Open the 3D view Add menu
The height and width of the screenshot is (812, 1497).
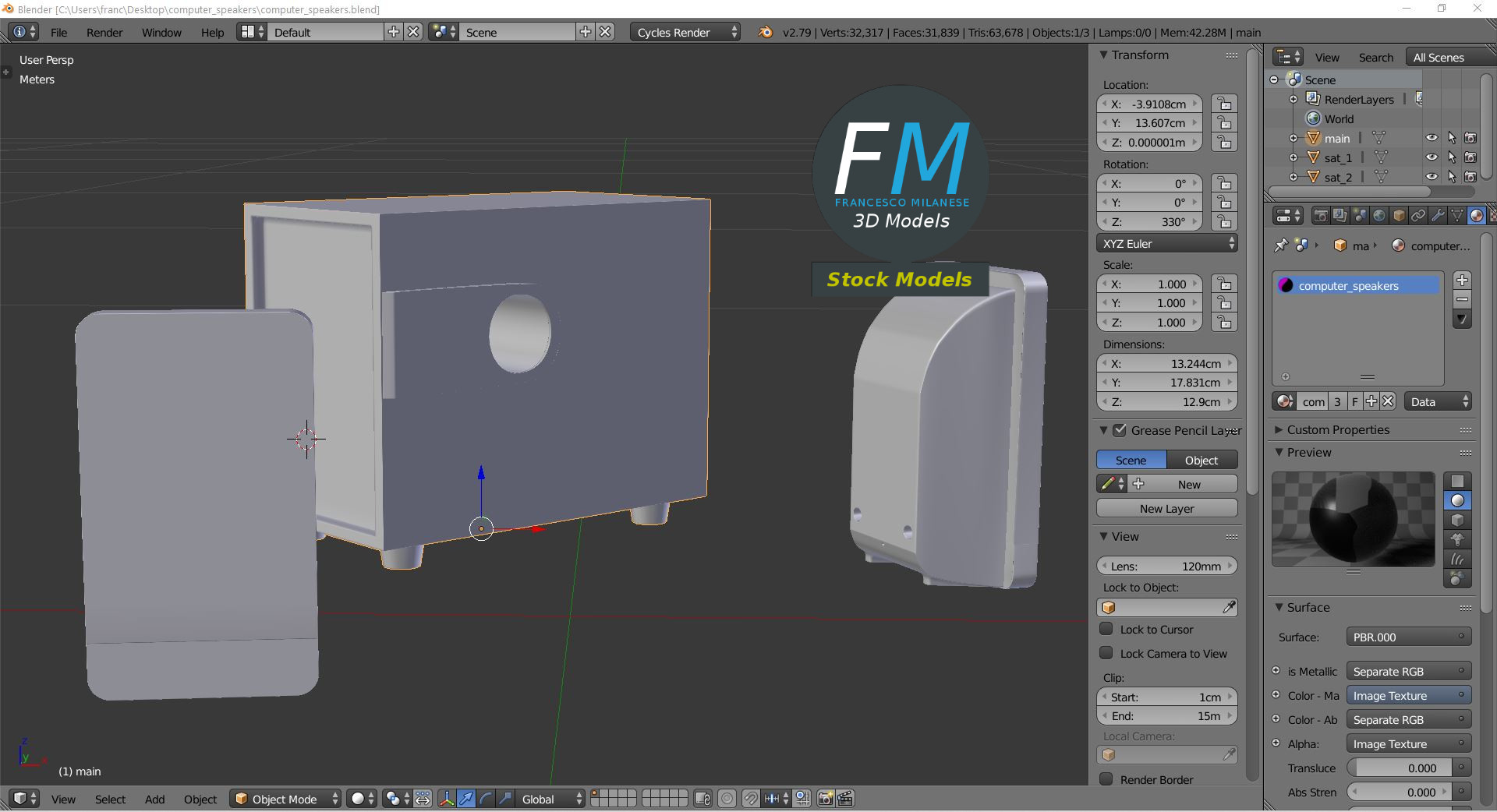tap(154, 799)
